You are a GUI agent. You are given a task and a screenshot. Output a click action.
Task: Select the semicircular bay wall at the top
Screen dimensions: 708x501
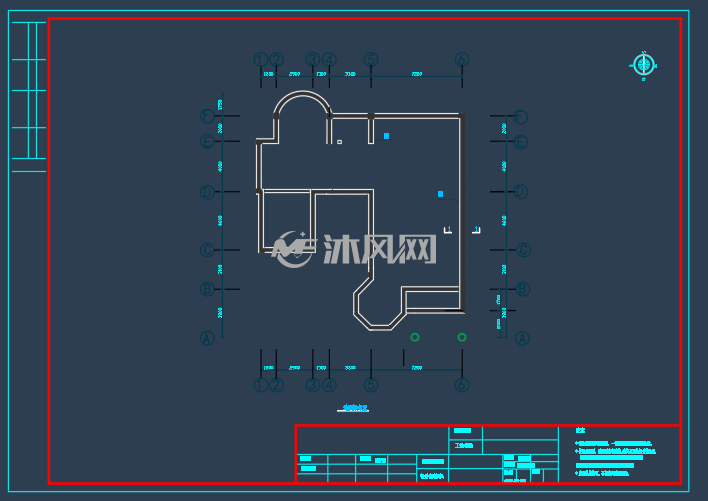coord(302,103)
